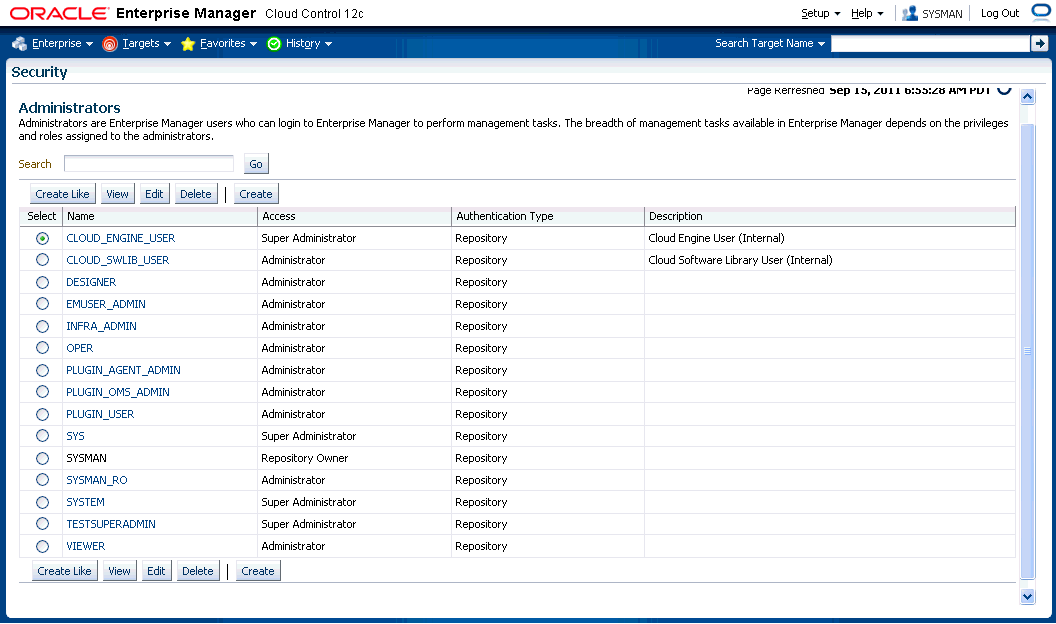The width and height of the screenshot is (1056, 624).
Task: Click 'Cloud Engine User (Internal)' description
Action: tap(717, 238)
